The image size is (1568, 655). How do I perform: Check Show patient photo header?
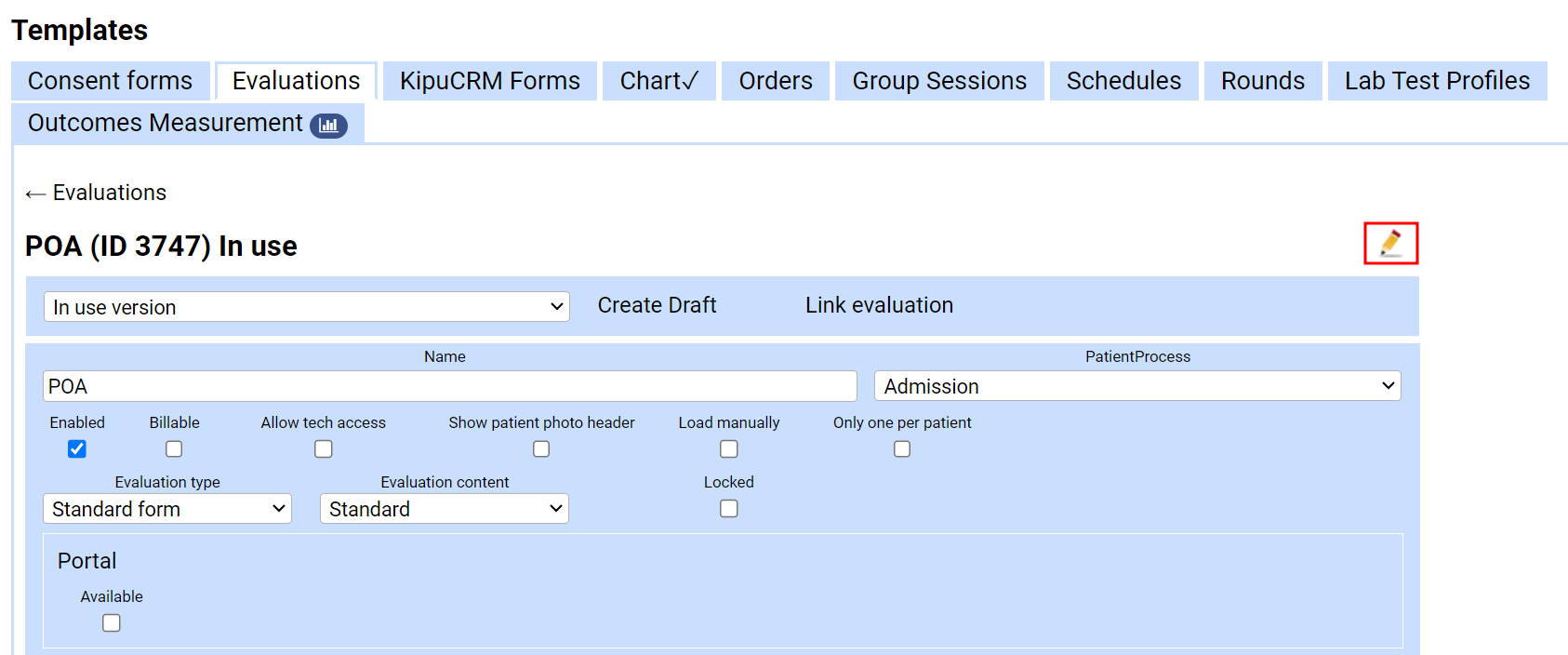541,449
